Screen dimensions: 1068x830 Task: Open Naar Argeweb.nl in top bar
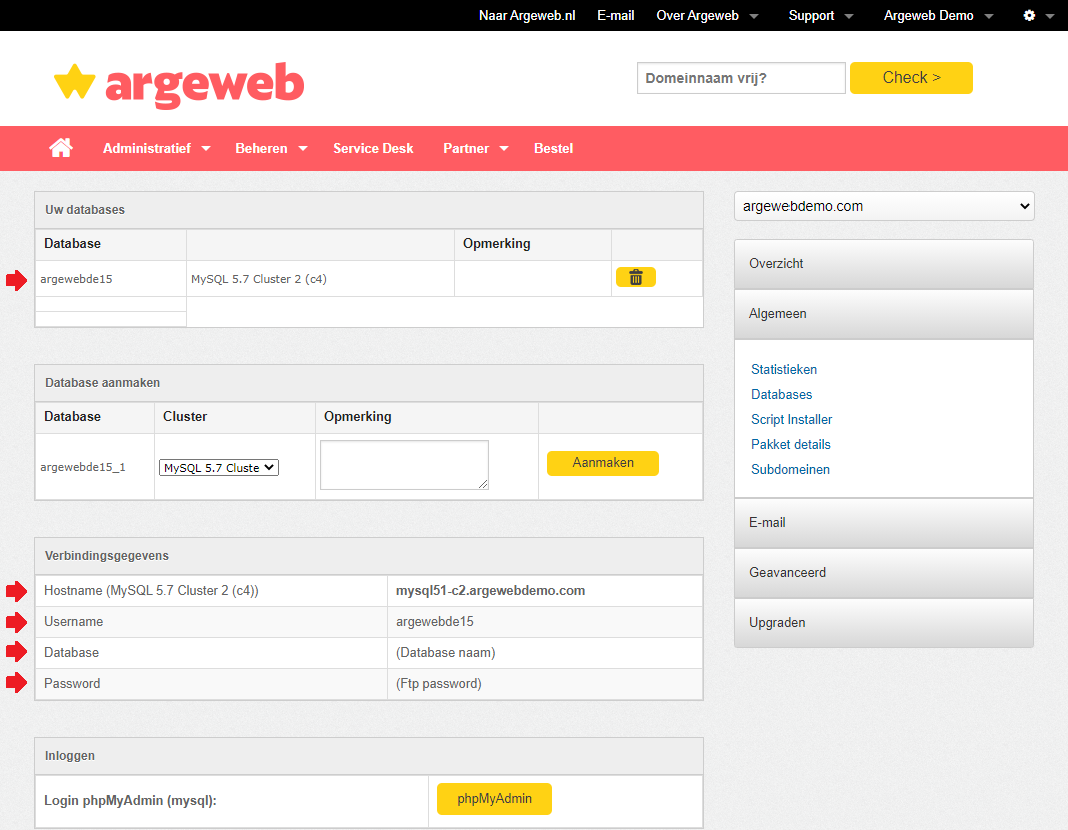pos(527,15)
